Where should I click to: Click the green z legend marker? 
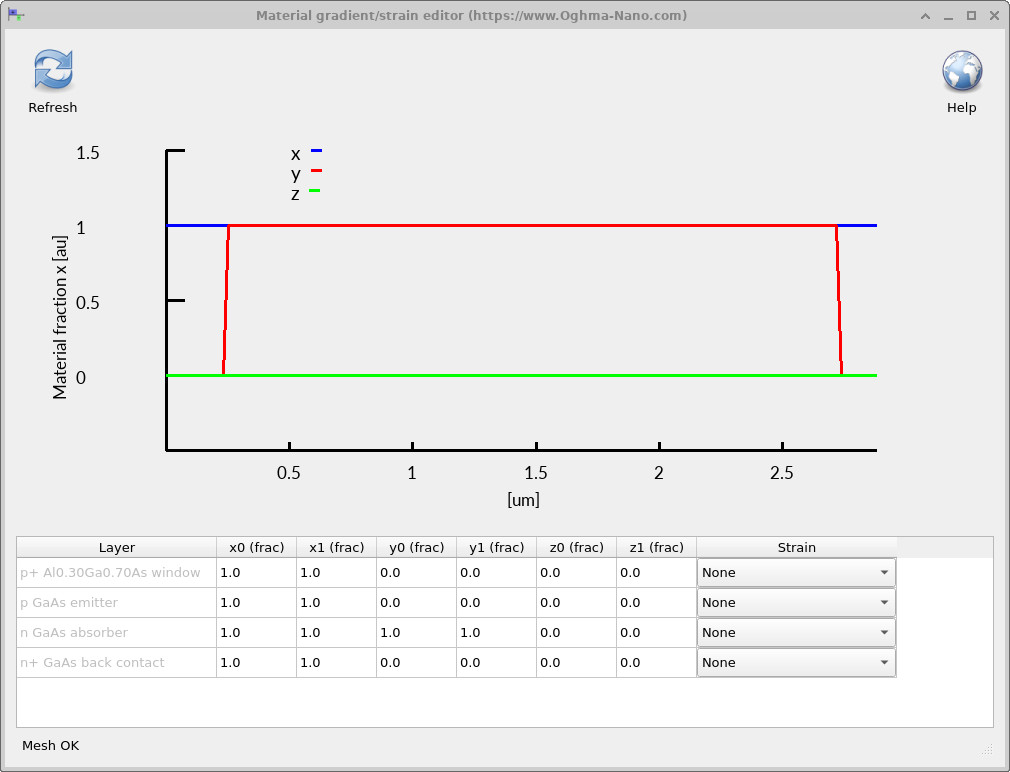(314, 191)
